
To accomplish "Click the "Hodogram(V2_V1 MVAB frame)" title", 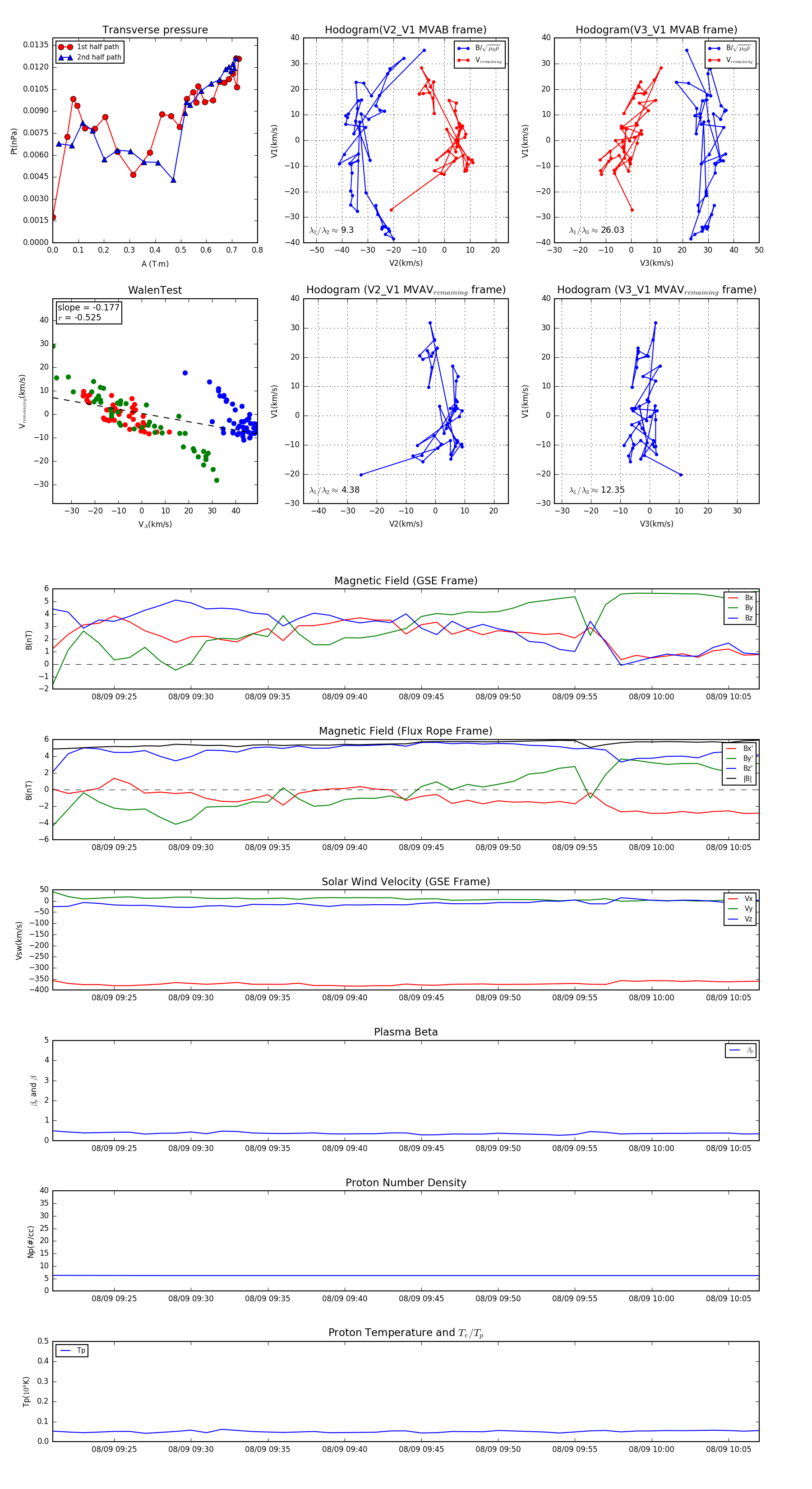I will point(406,30).
